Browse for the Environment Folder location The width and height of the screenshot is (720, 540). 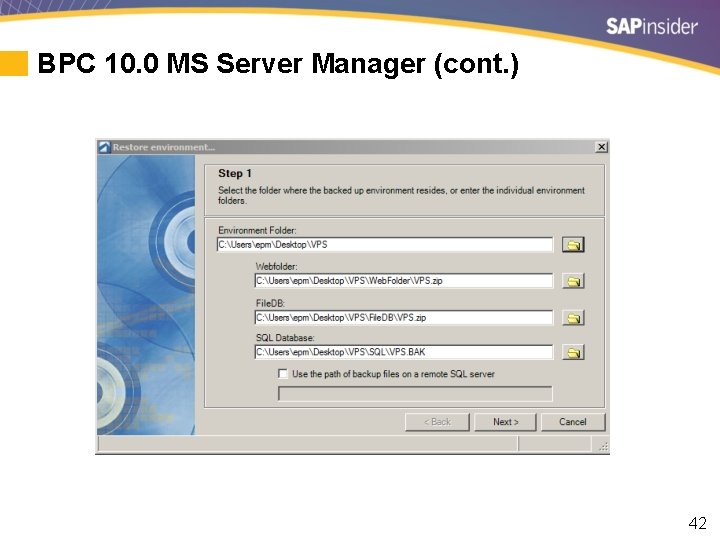[573, 245]
